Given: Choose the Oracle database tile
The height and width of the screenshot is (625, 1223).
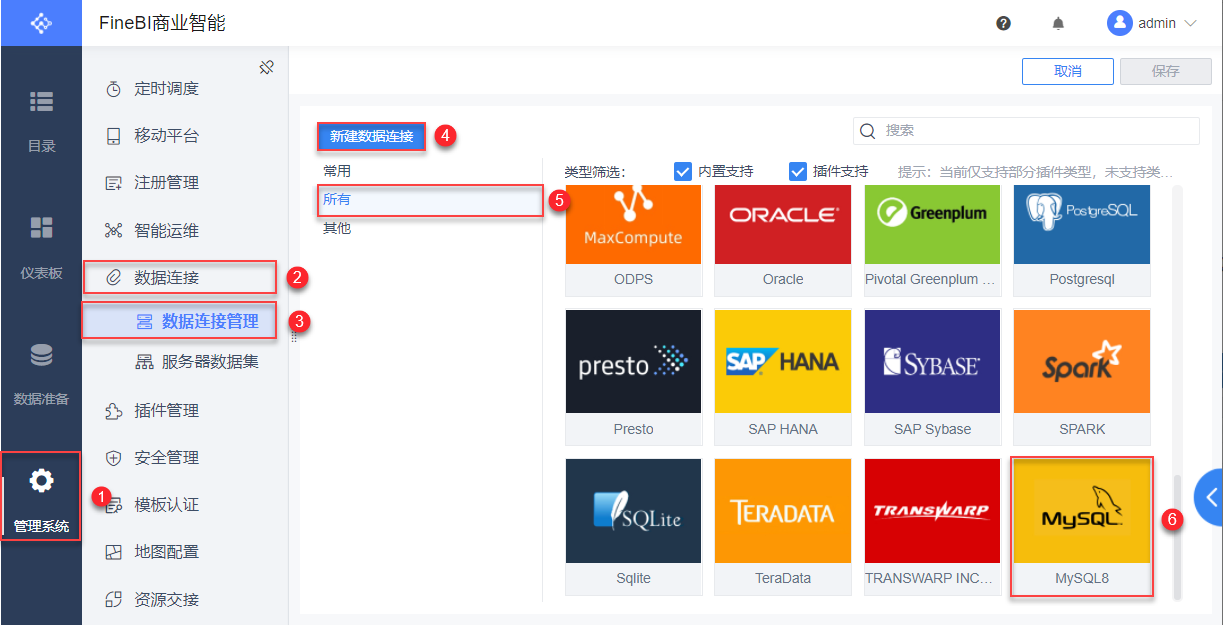Looking at the screenshot, I should [x=783, y=240].
